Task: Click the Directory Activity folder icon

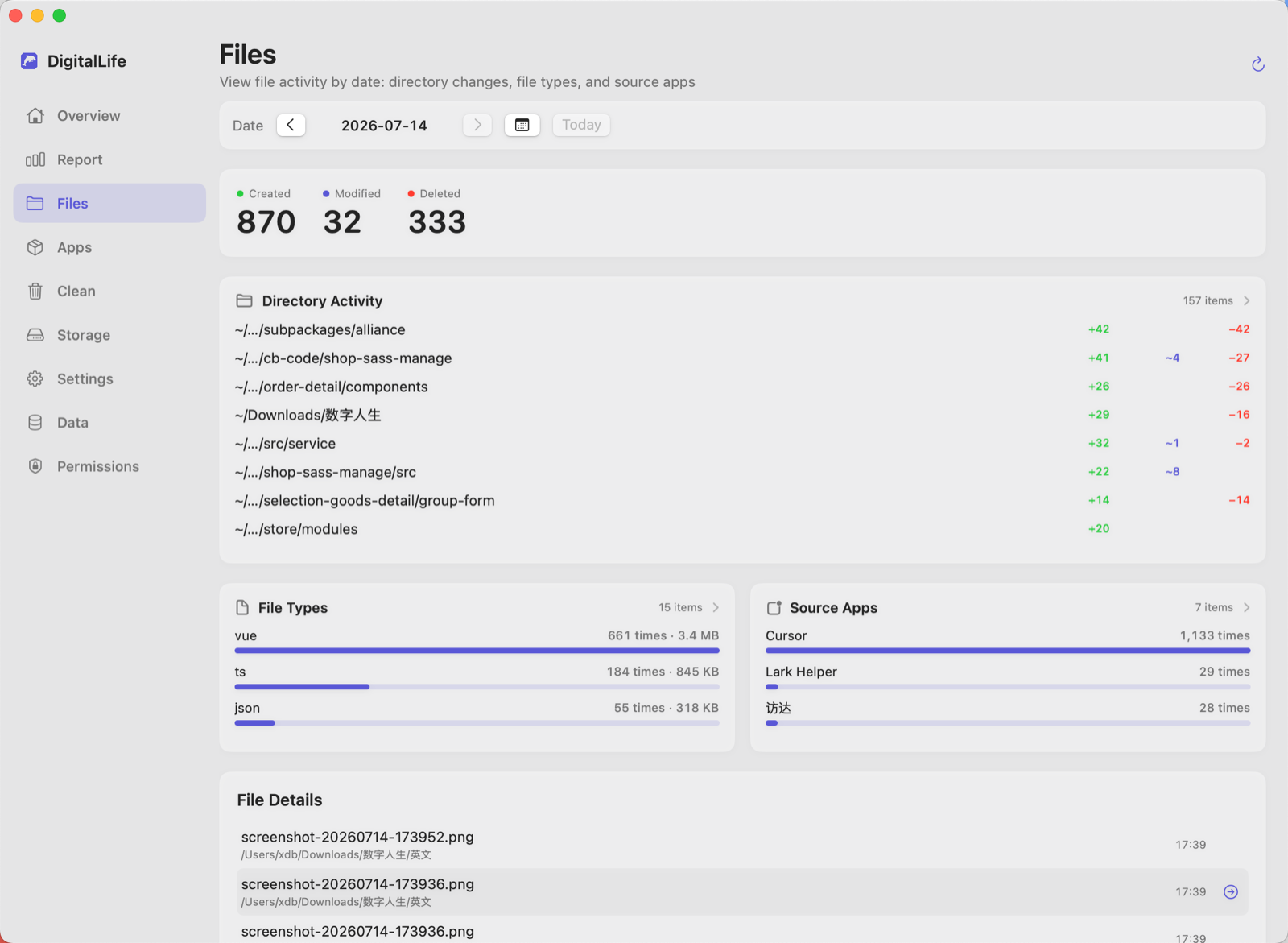Action: coord(245,301)
